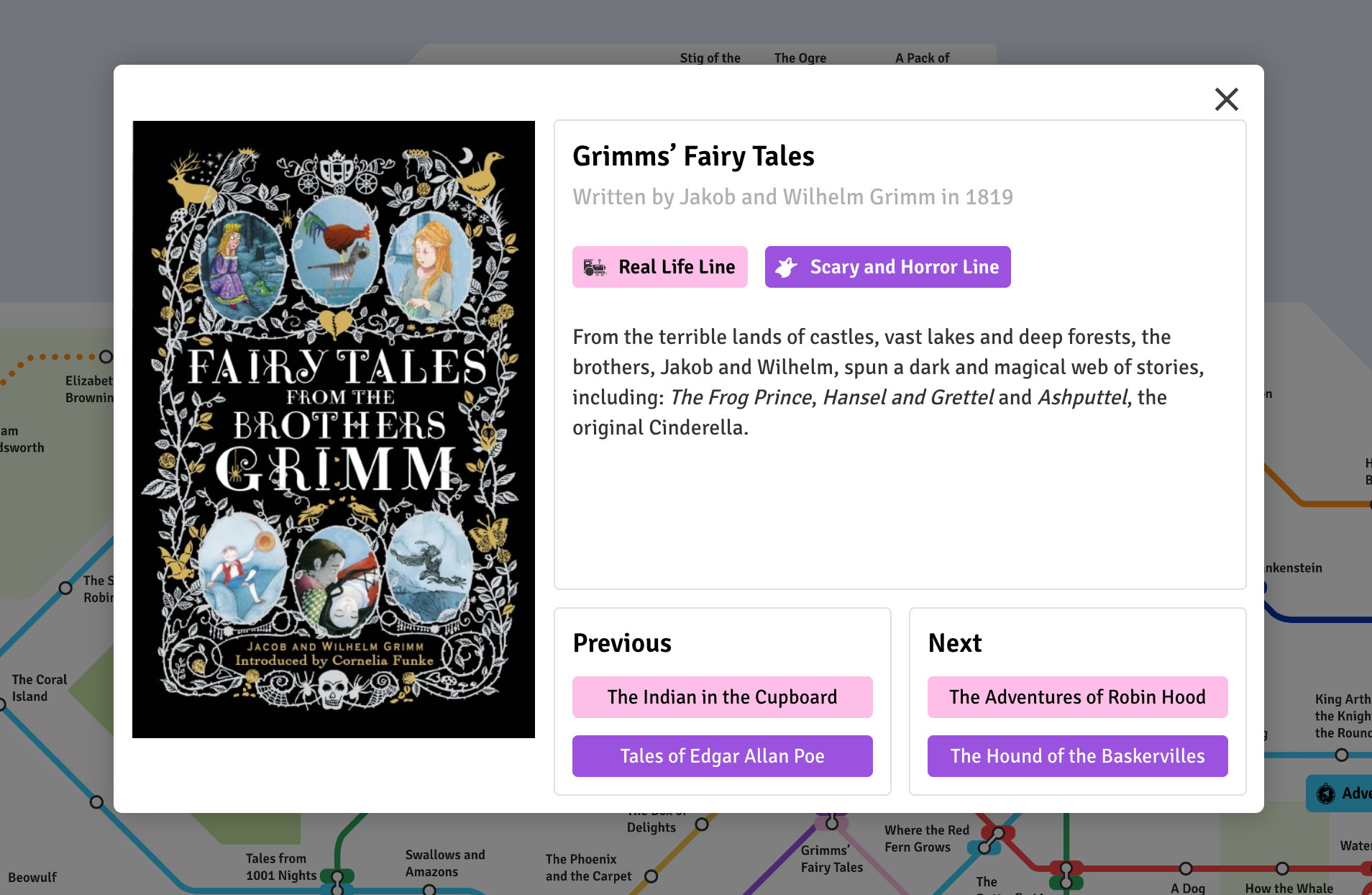Viewport: 1372px width, 895px height.
Task: Click the A Dog station marker on red line
Action: (1186, 868)
